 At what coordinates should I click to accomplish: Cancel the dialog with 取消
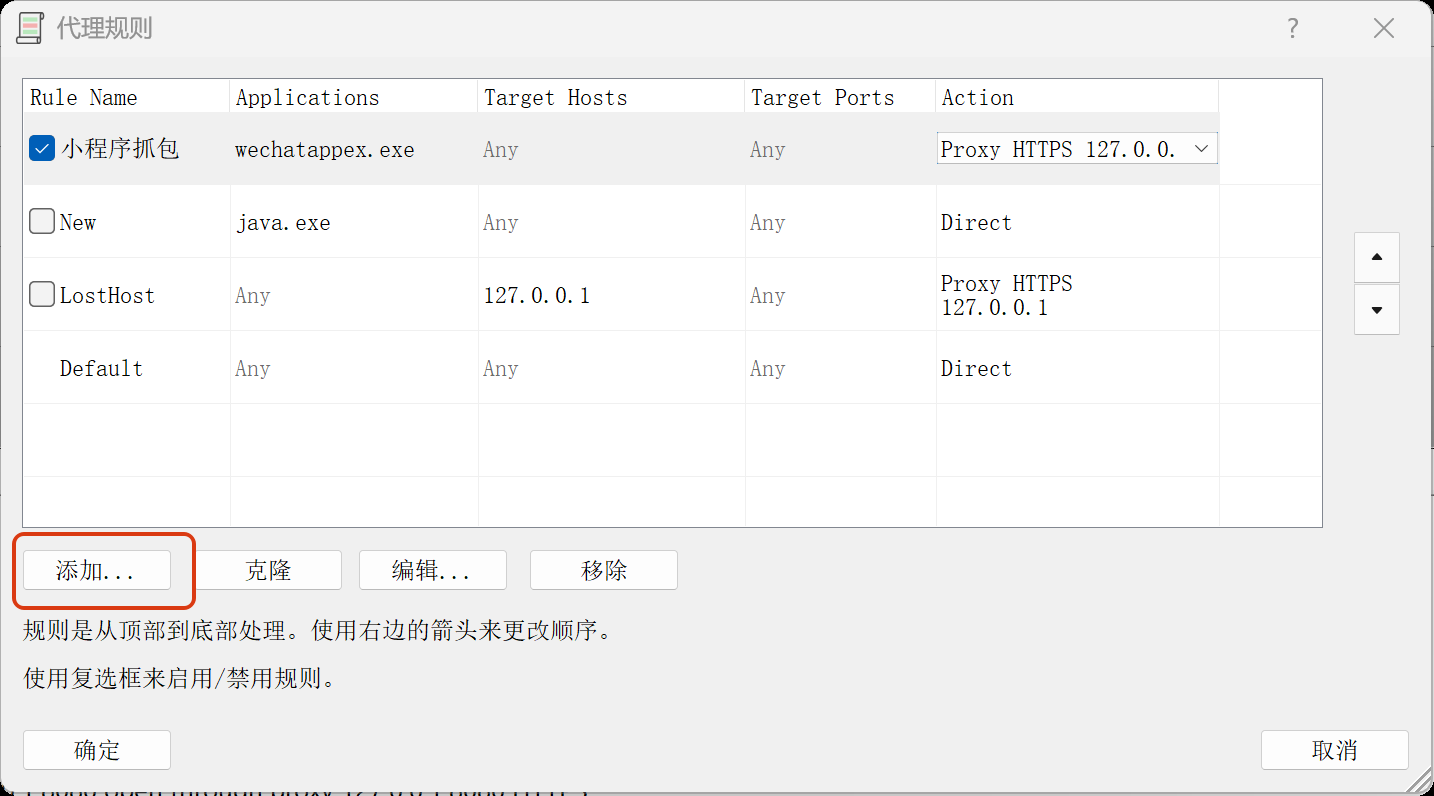click(1334, 750)
